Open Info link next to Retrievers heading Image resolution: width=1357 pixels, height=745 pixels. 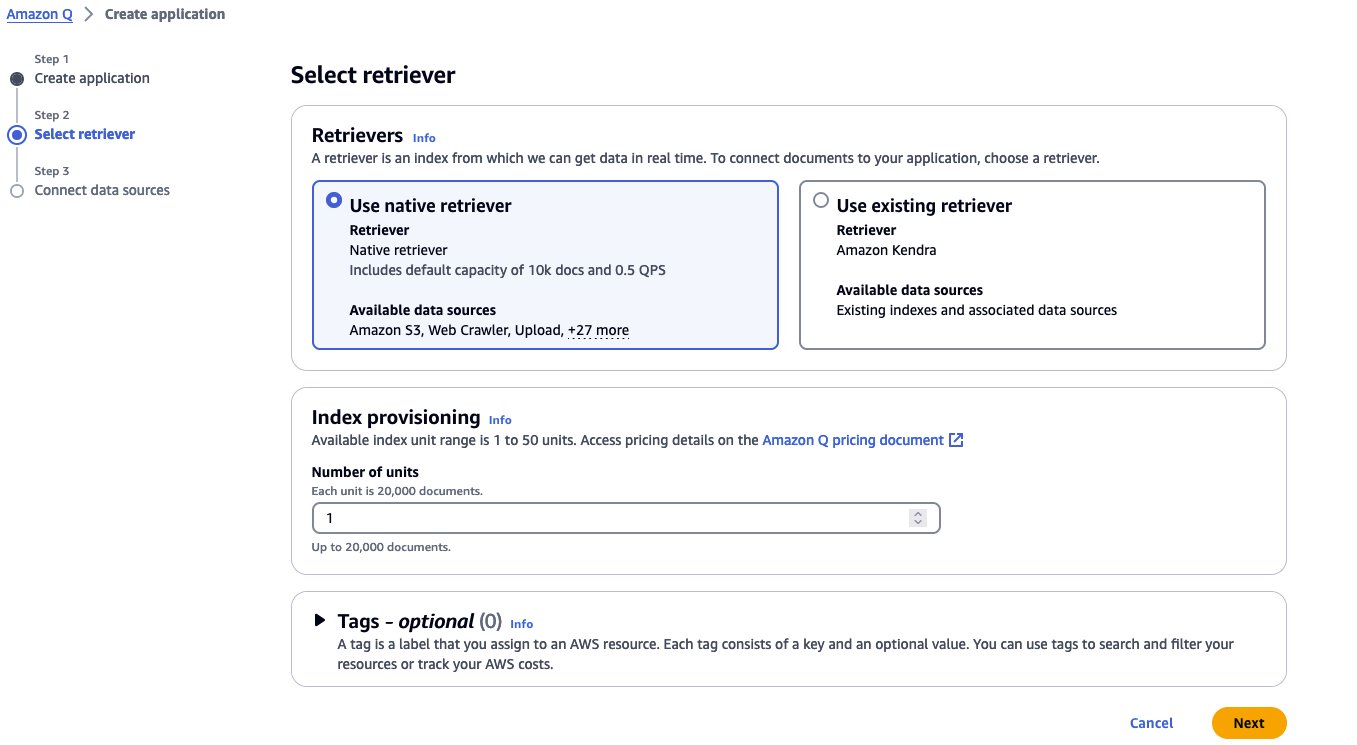[x=424, y=138]
